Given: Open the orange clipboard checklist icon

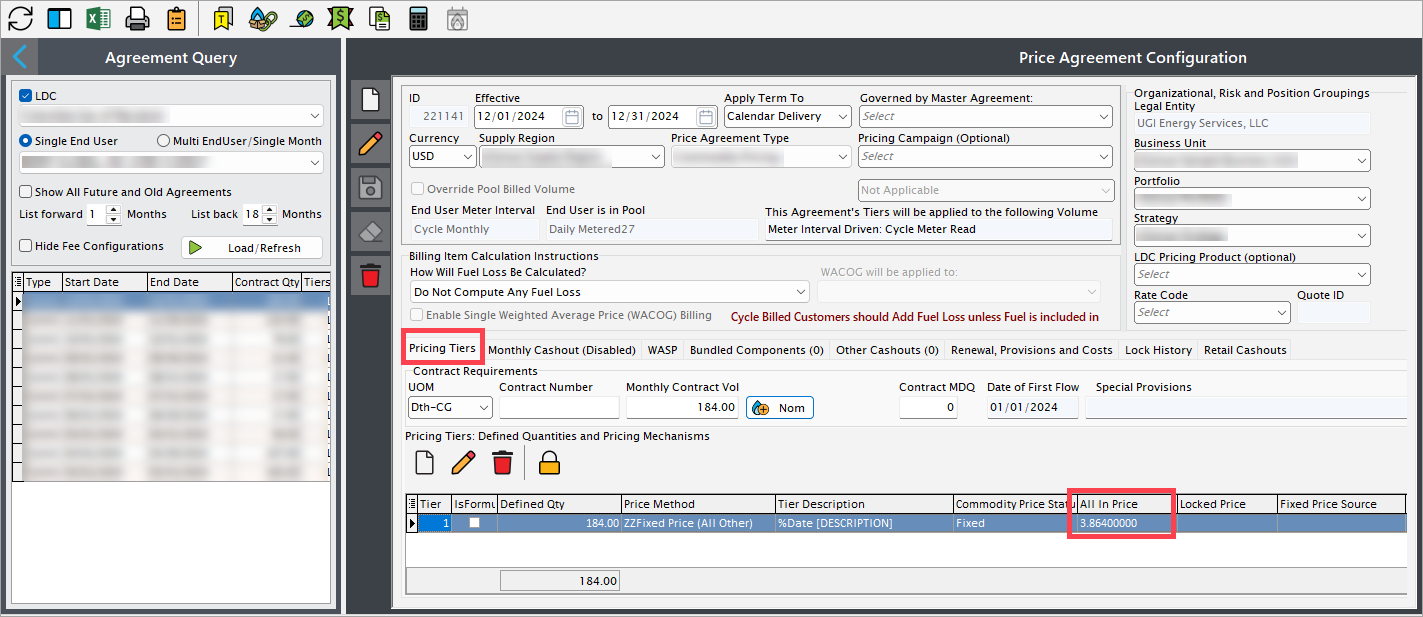Looking at the screenshot, I should (x=176, y=18).
